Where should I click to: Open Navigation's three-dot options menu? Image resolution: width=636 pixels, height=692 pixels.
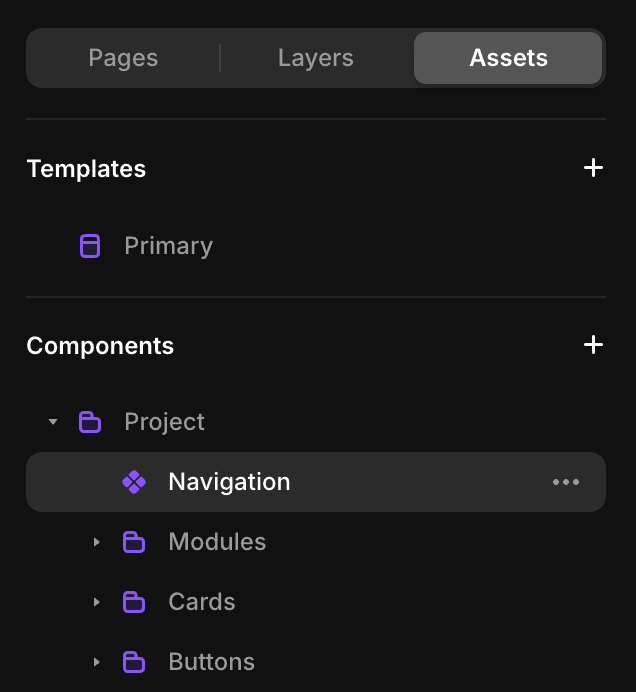[566, 482]
